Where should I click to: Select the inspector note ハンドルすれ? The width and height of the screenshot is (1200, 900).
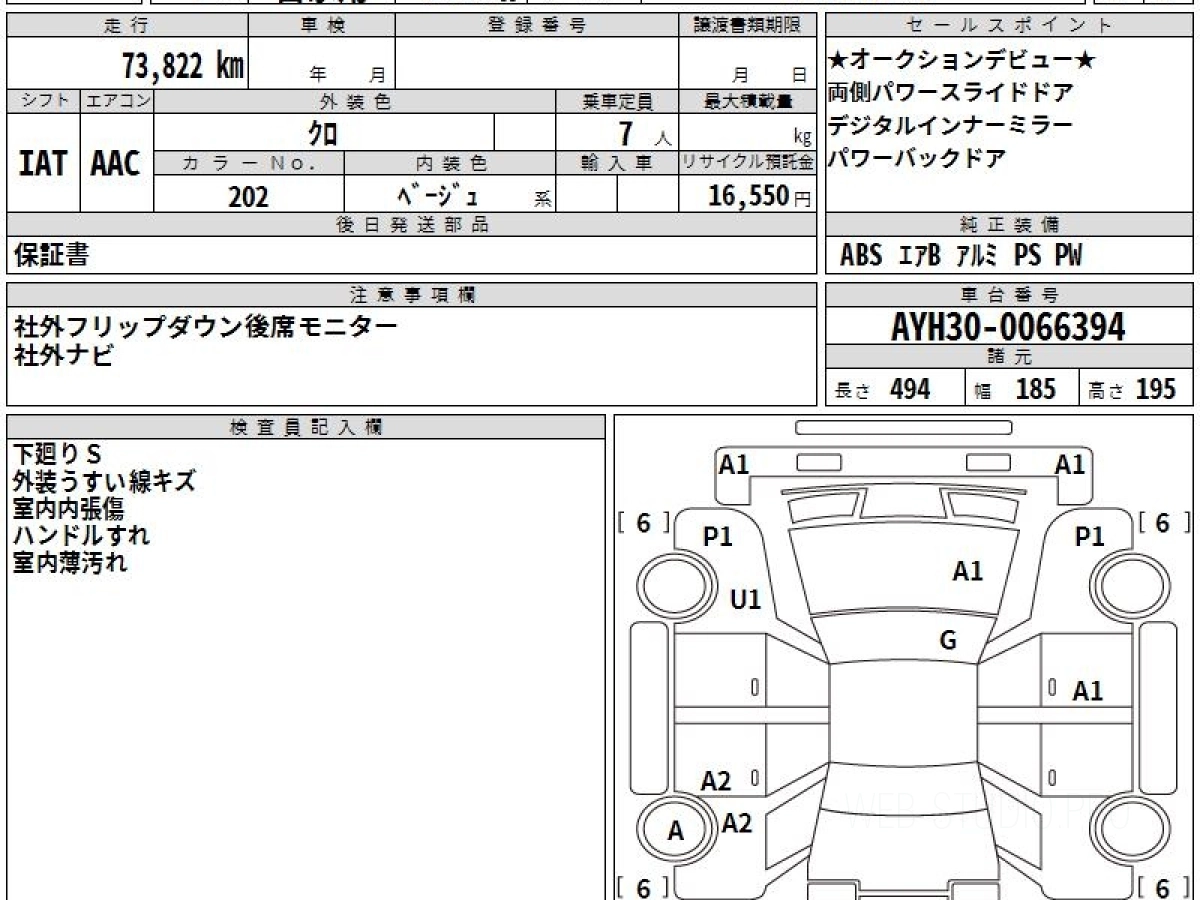81,535
